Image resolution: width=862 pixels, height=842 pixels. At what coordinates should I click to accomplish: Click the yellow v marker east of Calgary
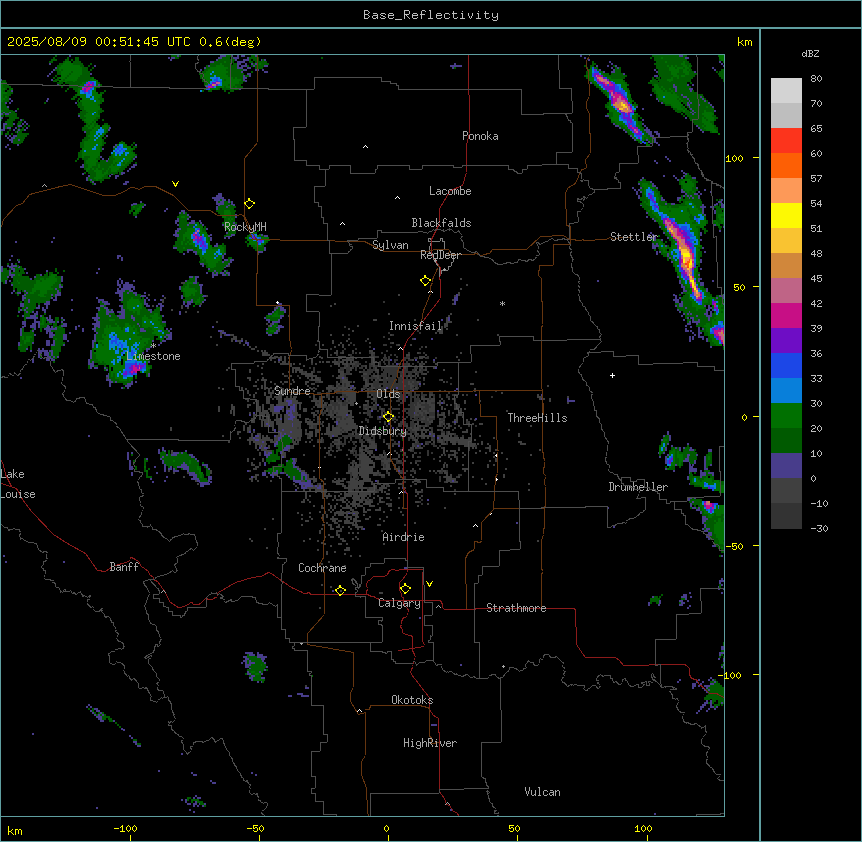coord(429,584)
